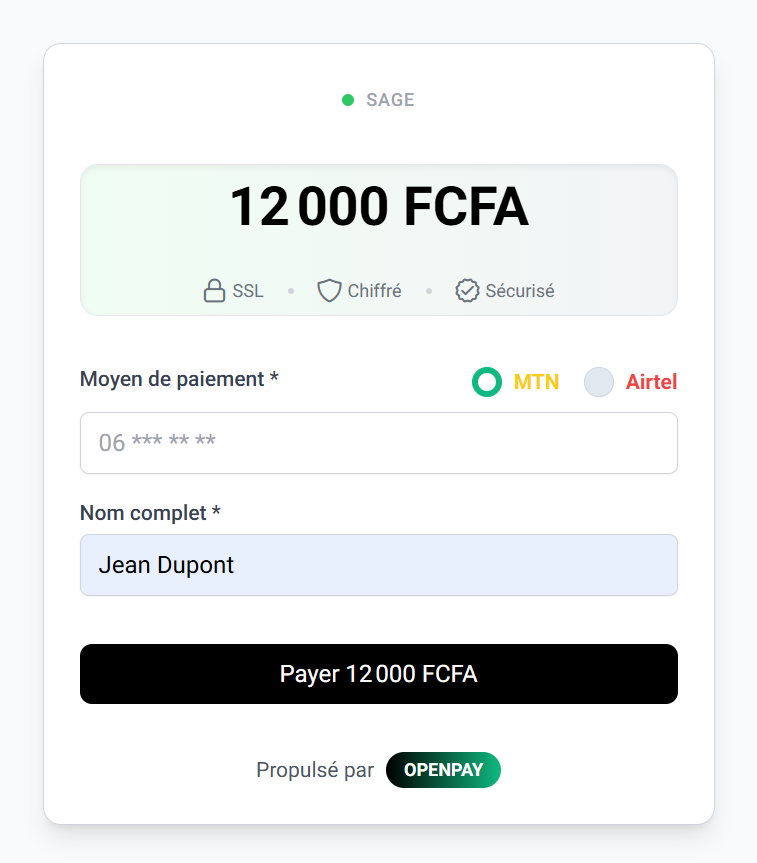Click inside the phone number input field

coord(379,443)
